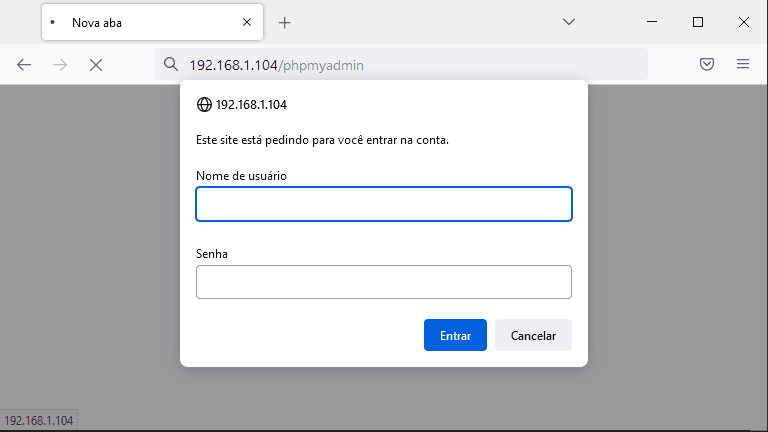Open a new tab with plus icon
768x432 pixels.
tap(285, 23)
